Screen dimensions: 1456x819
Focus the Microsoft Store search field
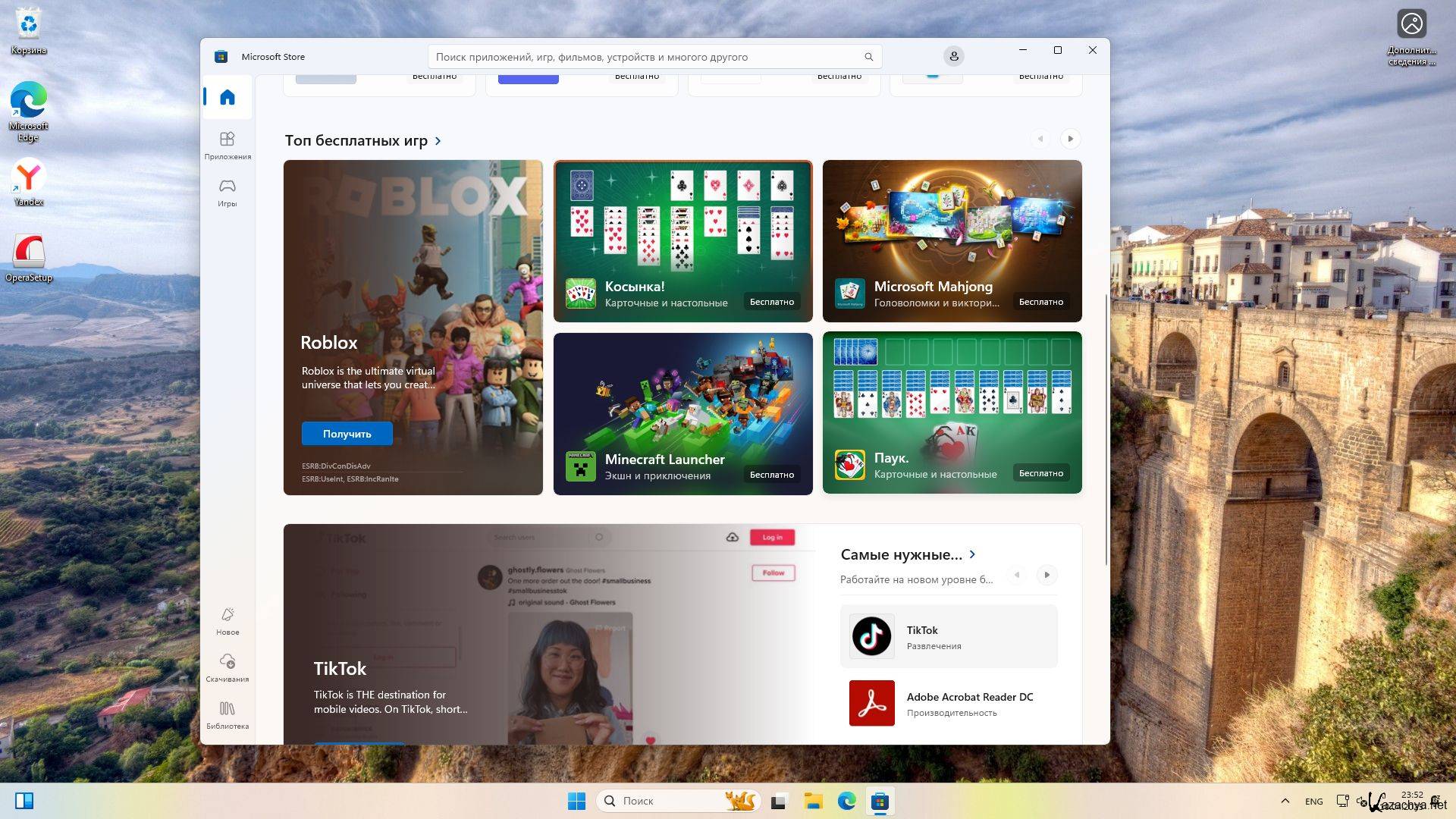click(x=645, y=57)
